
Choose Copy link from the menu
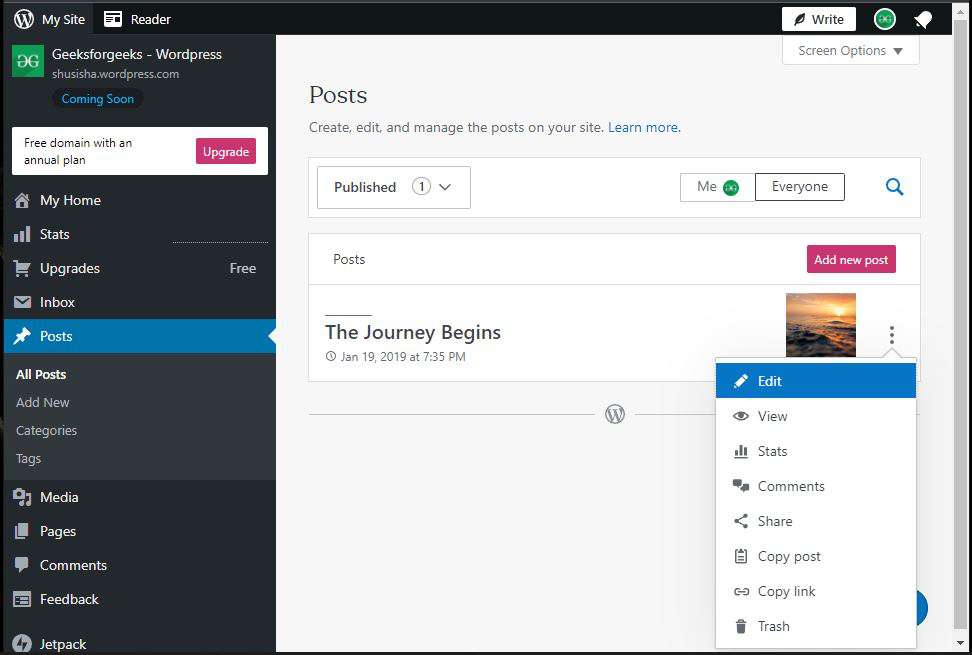816,591
